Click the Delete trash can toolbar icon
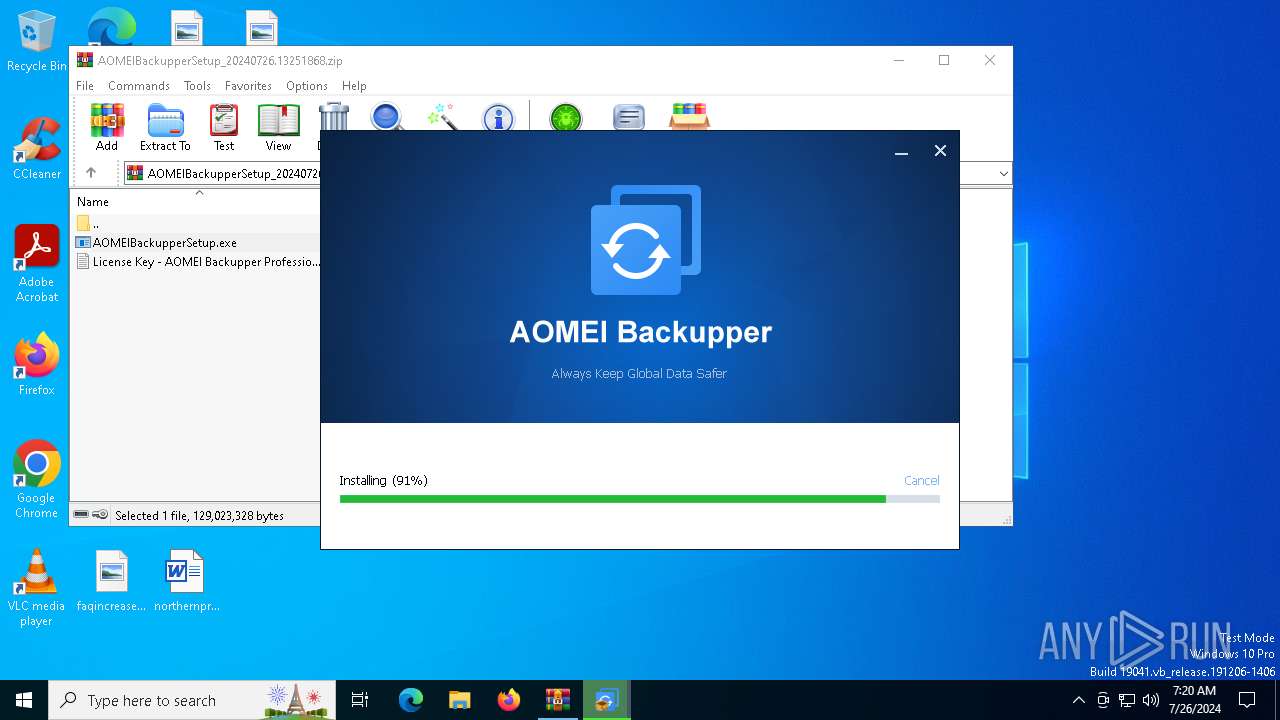This screenshot has width=1280, height=720. 333,116
